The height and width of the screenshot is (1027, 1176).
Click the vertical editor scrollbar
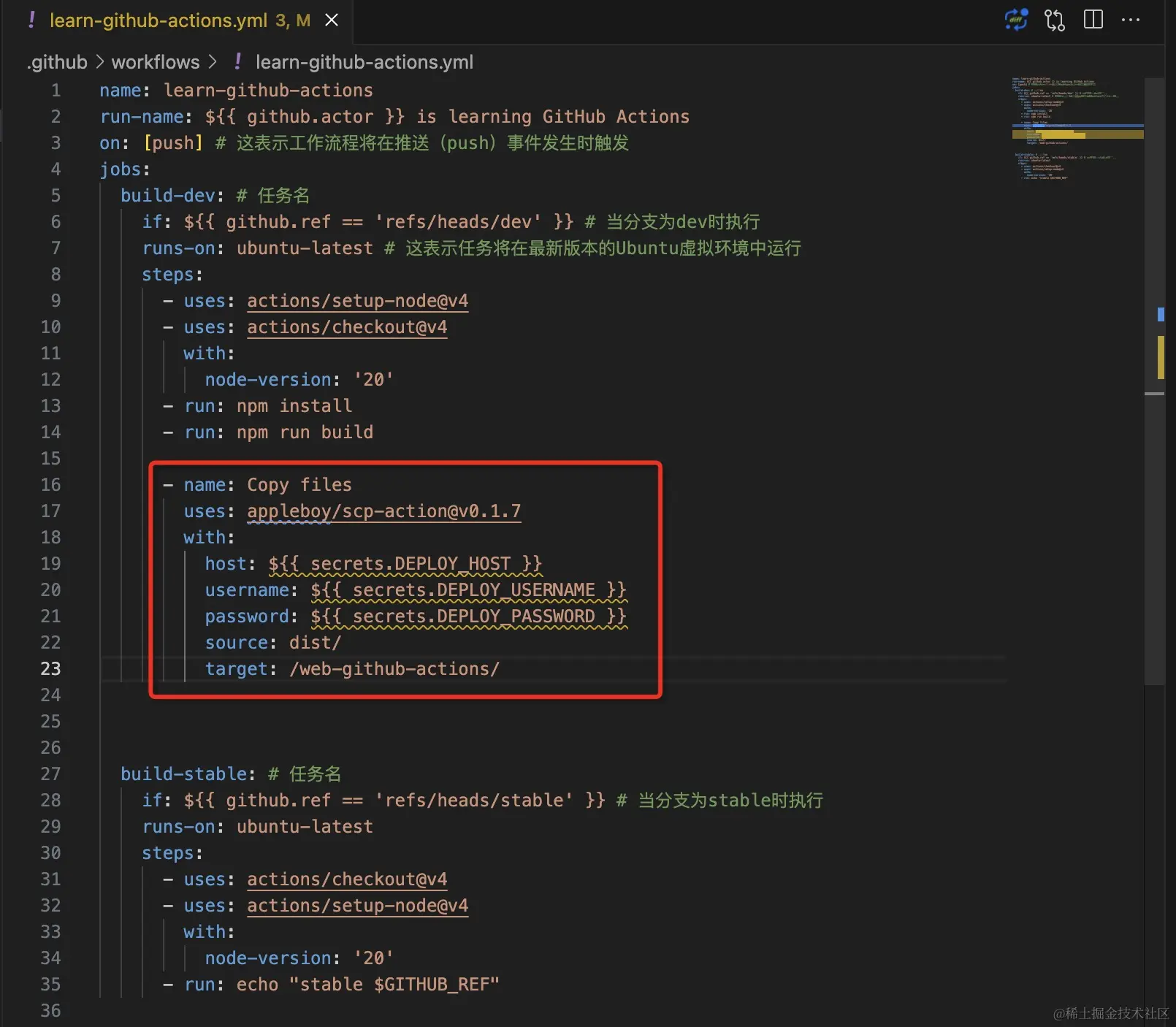pyautogui.click(x=1155, y=380)
